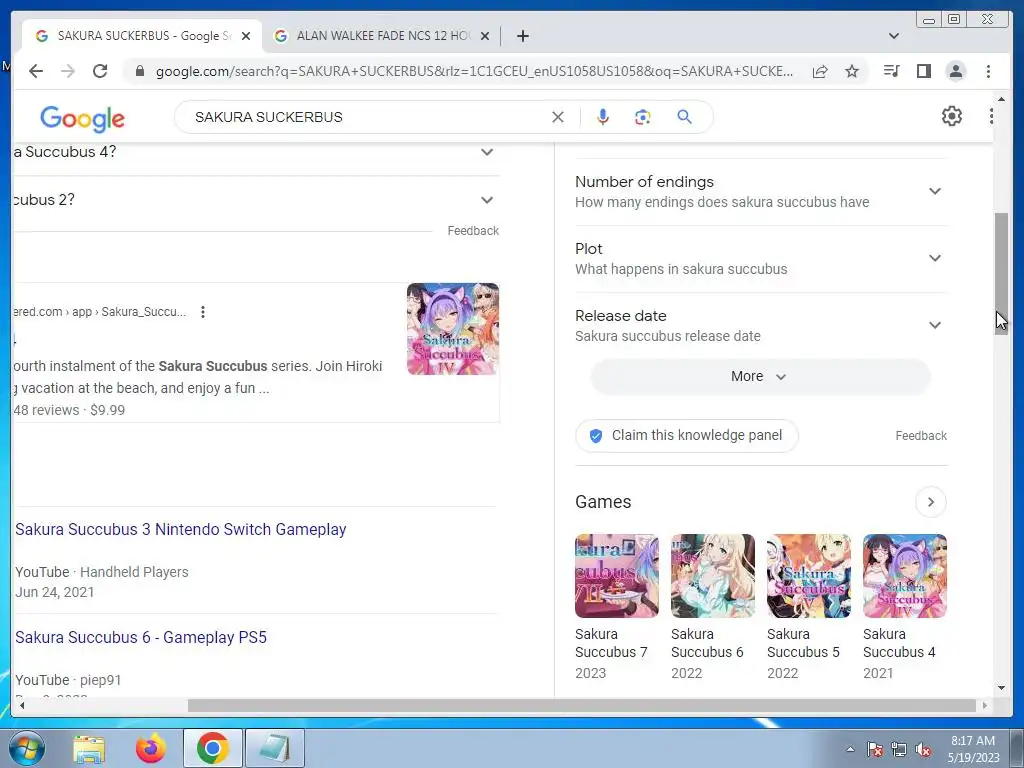Open a new browser tab
This screenshot has width=1024, height=768.
click(522, 36)
